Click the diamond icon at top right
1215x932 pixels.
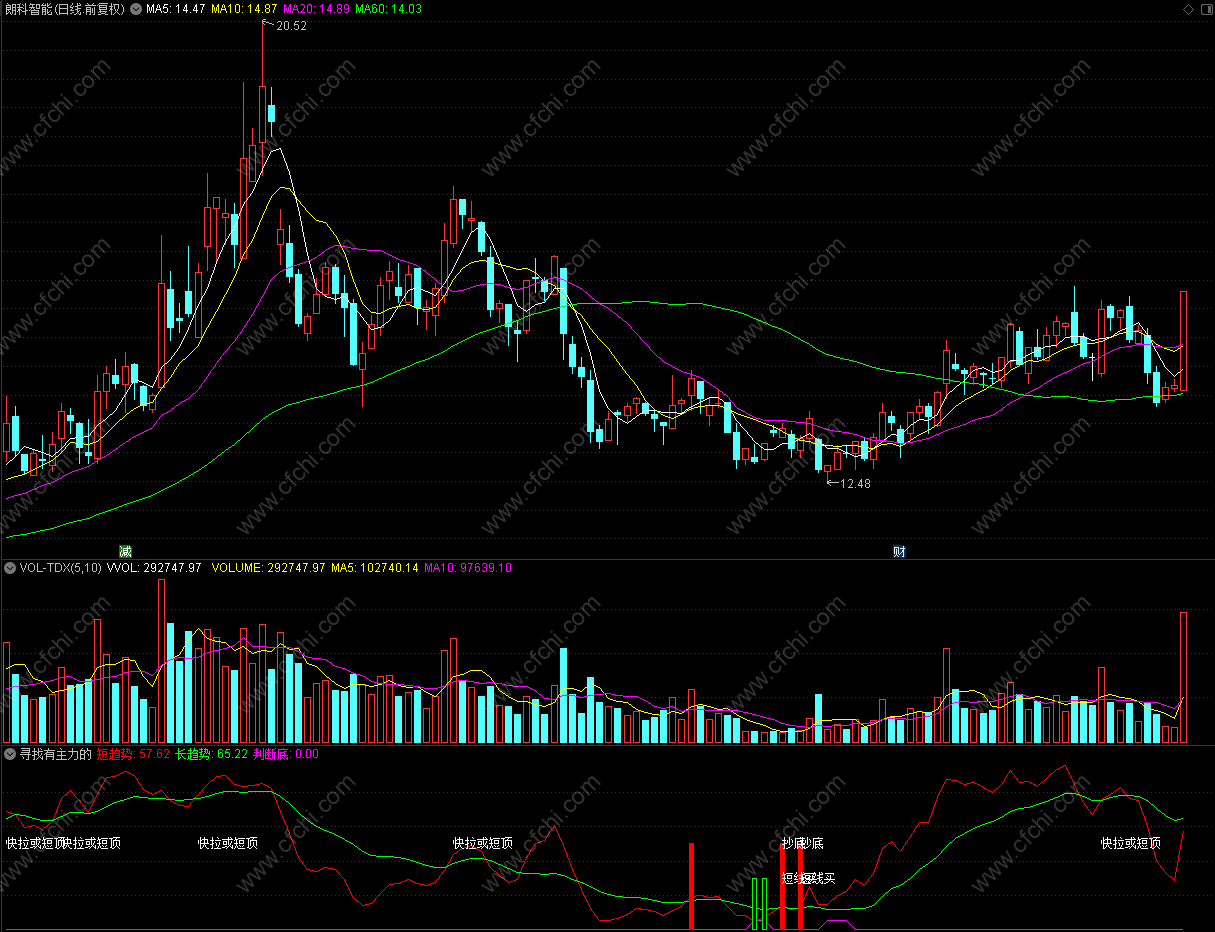pos(1188,9)
